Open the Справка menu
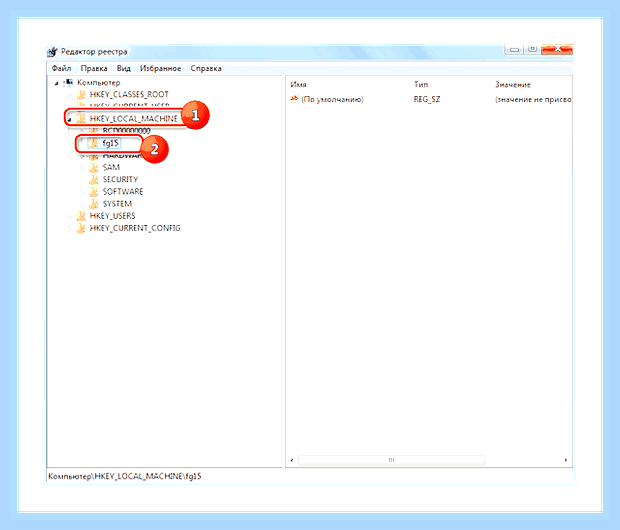The width and height of the screenshot is (620, 530). [206, 68]
